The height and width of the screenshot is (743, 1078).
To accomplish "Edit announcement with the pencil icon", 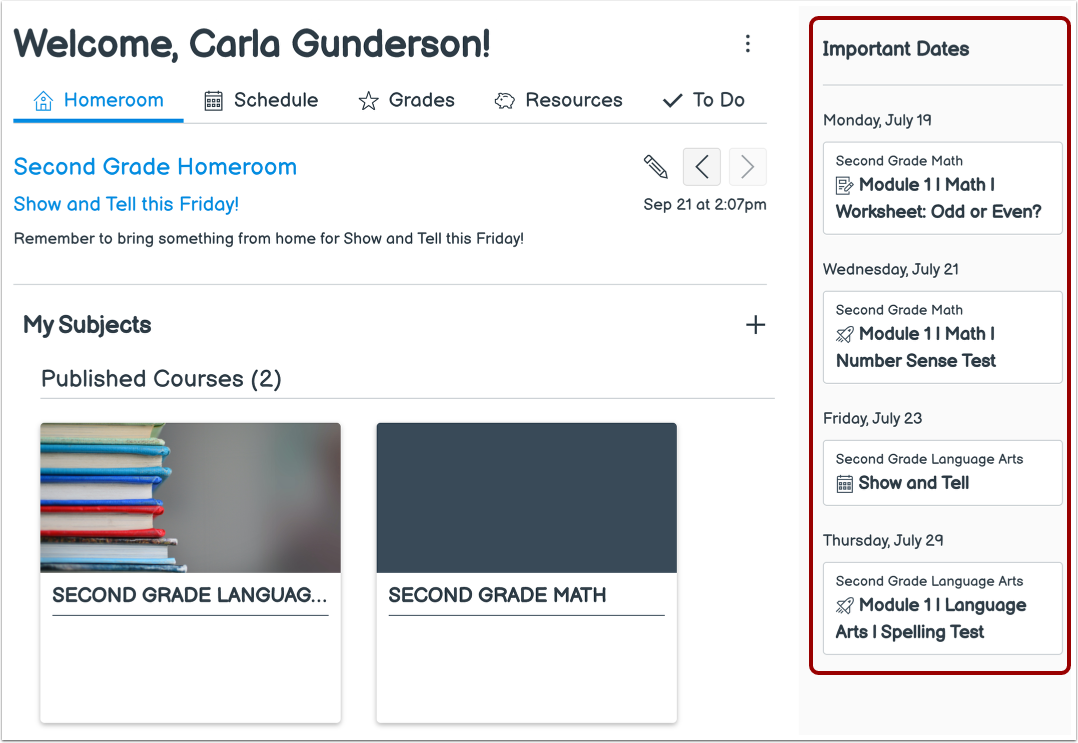I will click(655, 166).
